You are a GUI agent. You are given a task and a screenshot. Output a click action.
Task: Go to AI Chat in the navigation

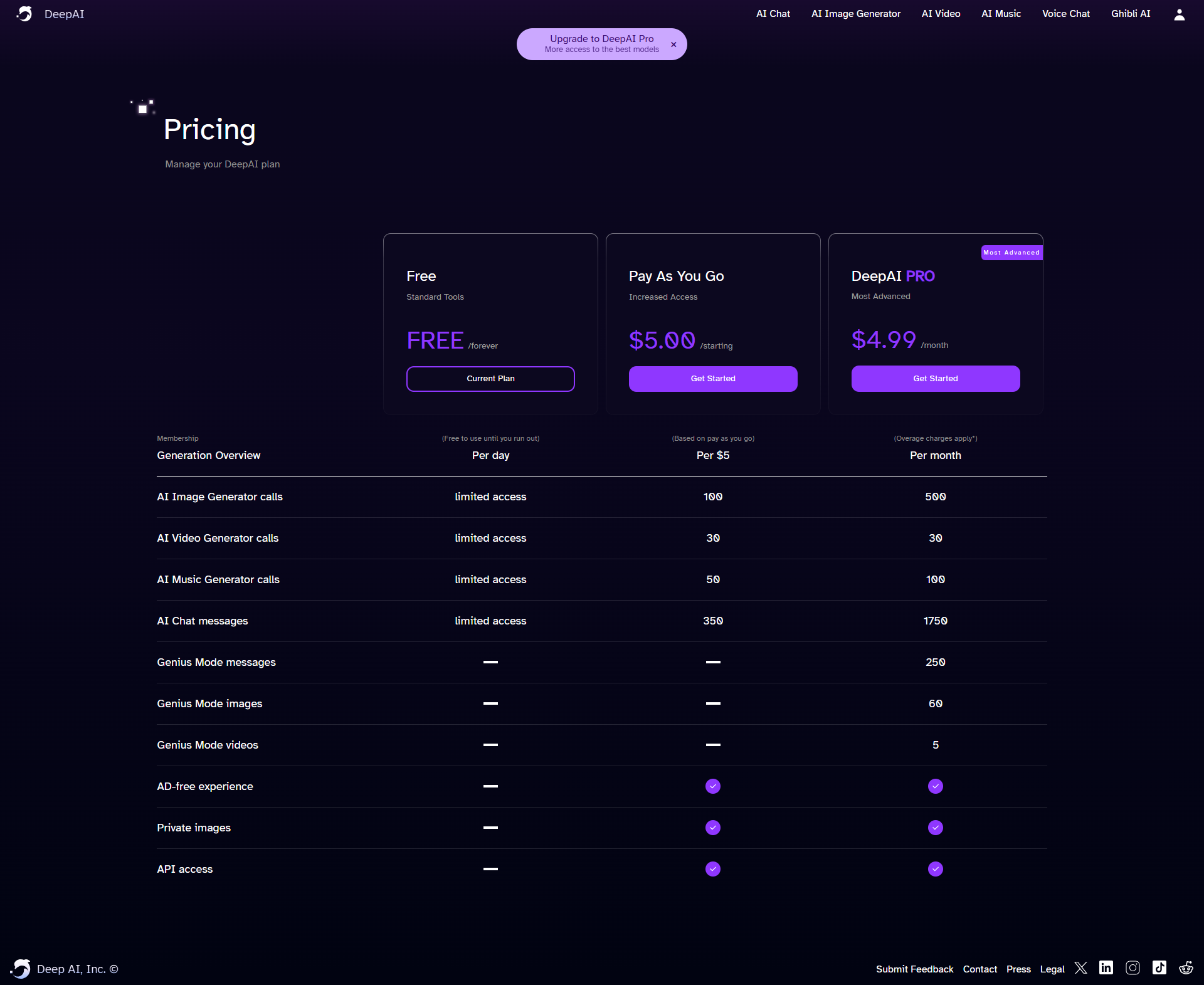[773, 14]
